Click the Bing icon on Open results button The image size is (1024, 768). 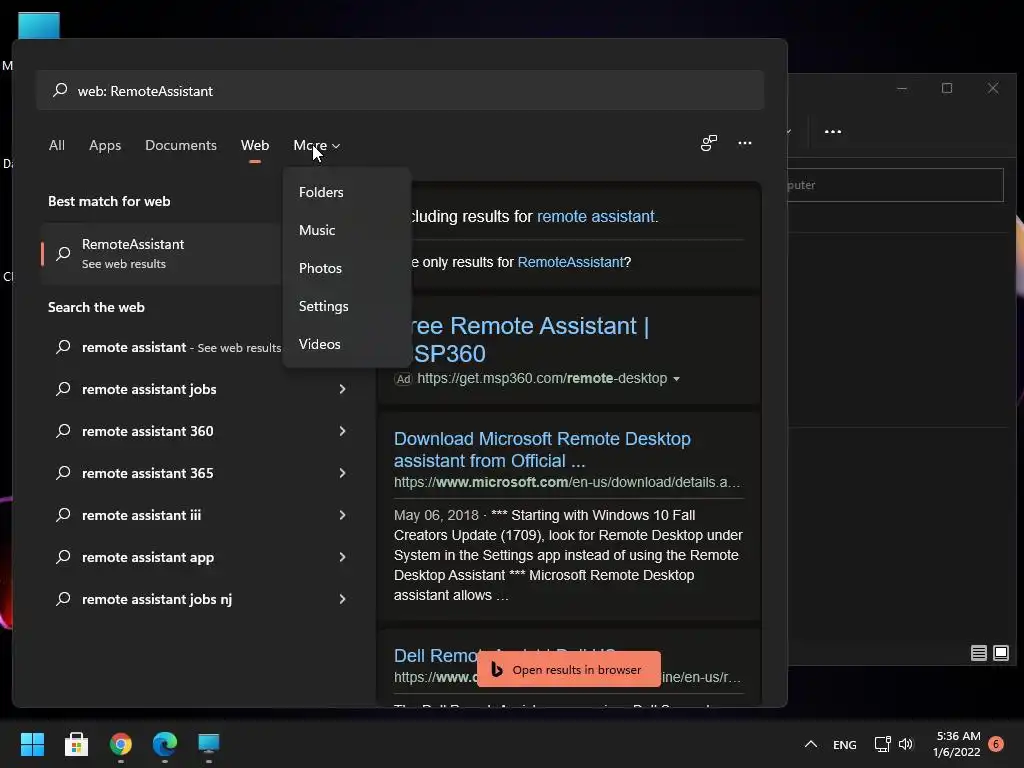pos(497,669)
